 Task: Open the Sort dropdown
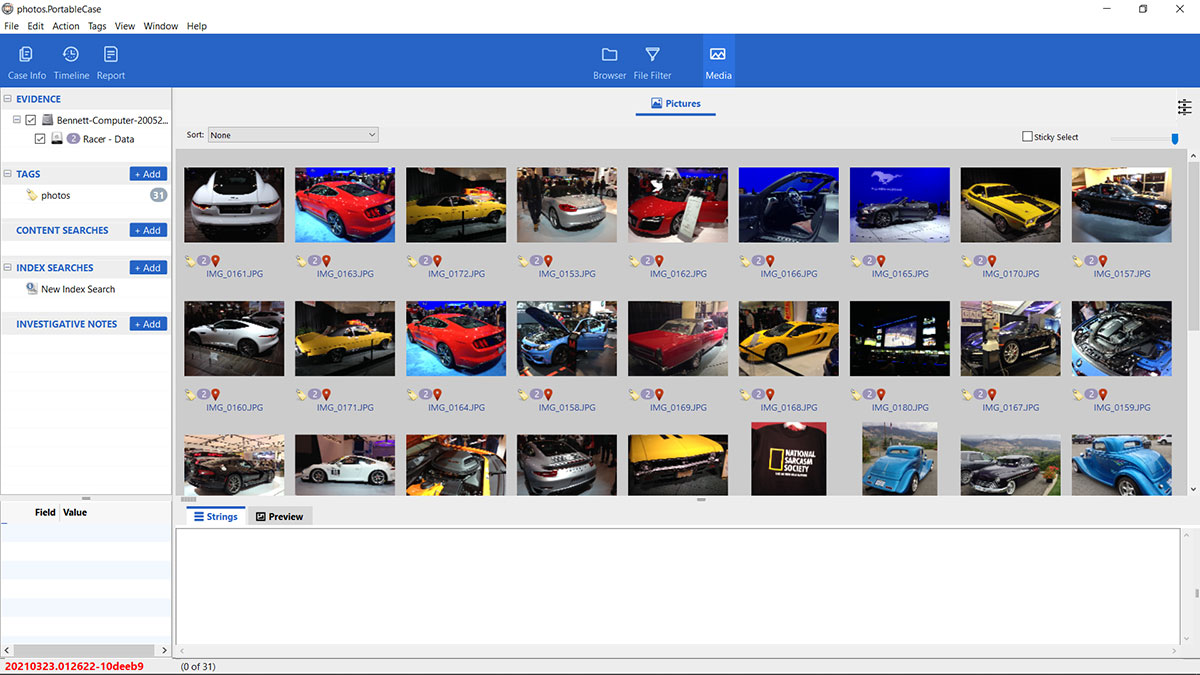[x=293, y=135]
